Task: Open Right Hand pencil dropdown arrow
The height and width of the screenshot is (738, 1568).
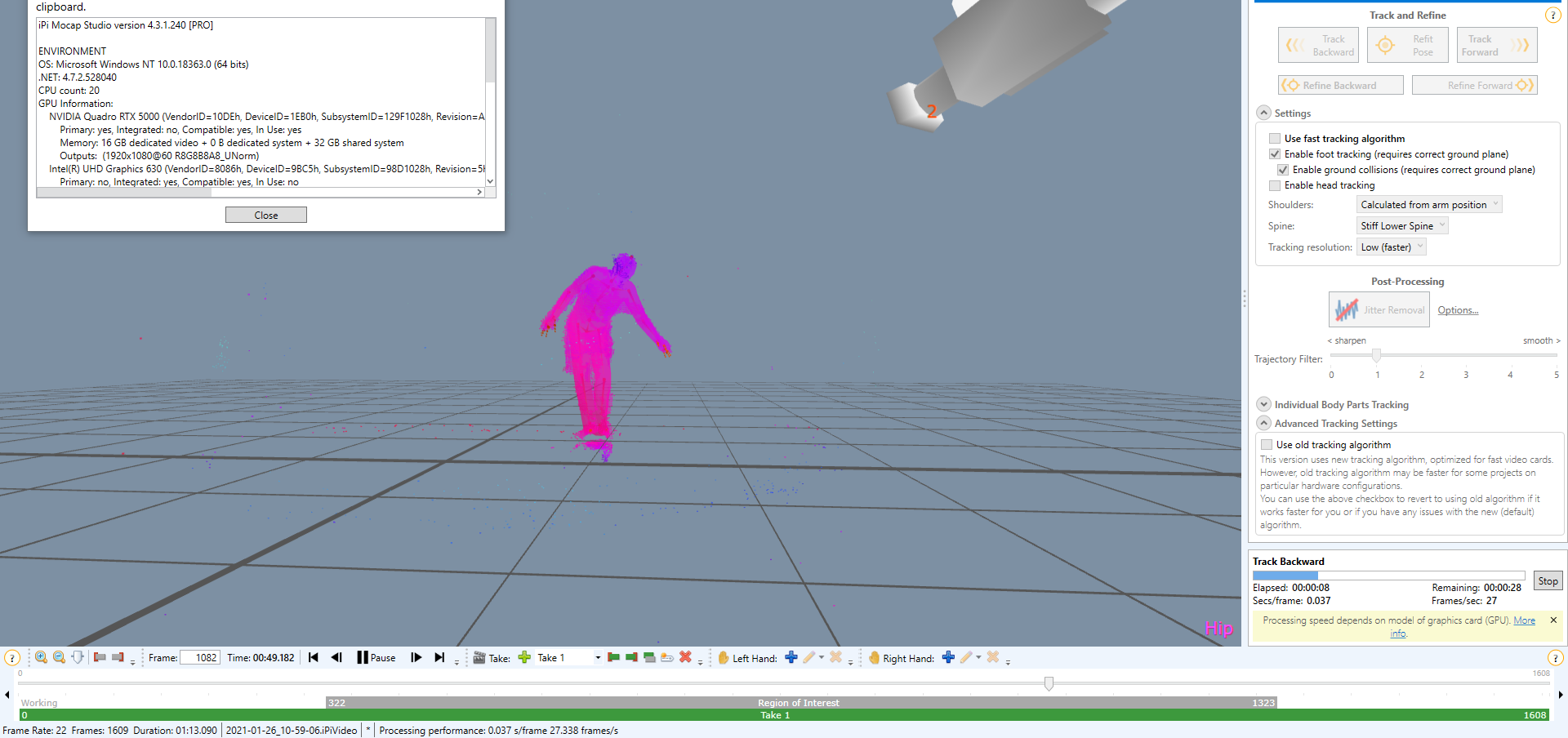Action: click(x=978, y=657)
